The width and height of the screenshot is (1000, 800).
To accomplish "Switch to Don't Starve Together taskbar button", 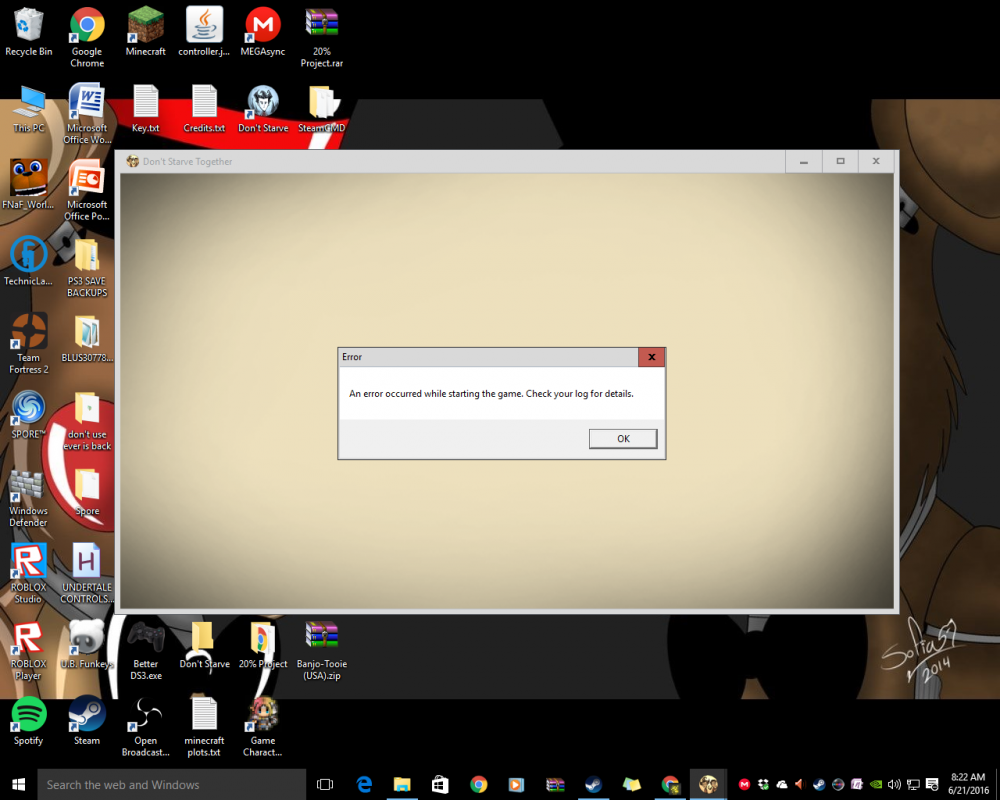I will (x=708, y=784).
